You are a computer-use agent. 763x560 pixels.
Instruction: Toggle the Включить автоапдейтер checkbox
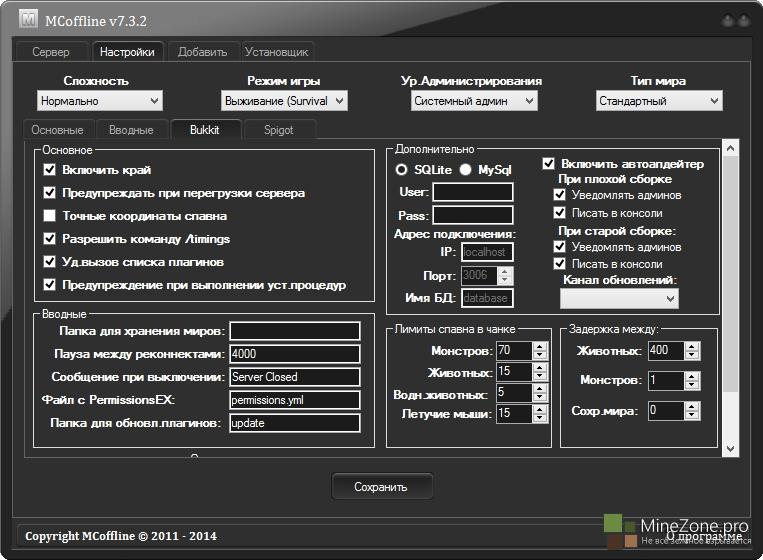click(x=548, y=164)
